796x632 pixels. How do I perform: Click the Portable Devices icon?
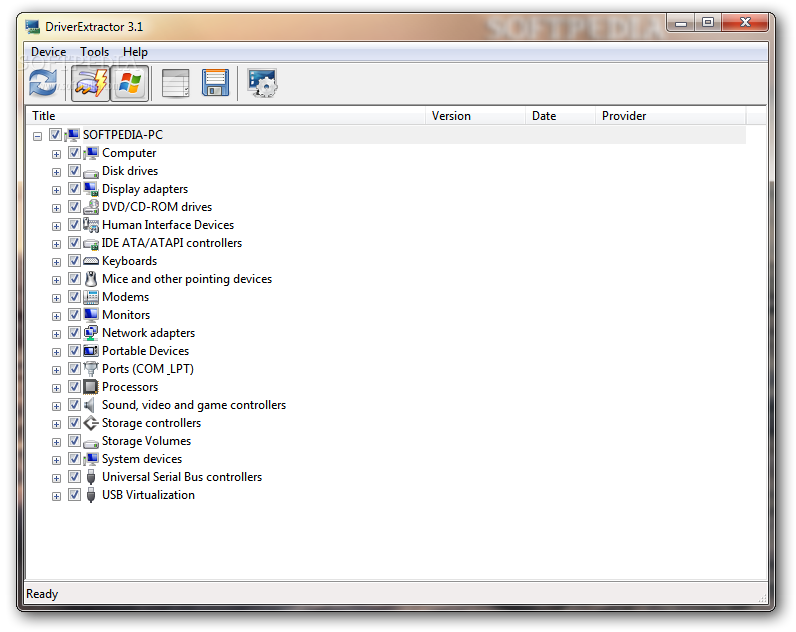coord(91,351)
